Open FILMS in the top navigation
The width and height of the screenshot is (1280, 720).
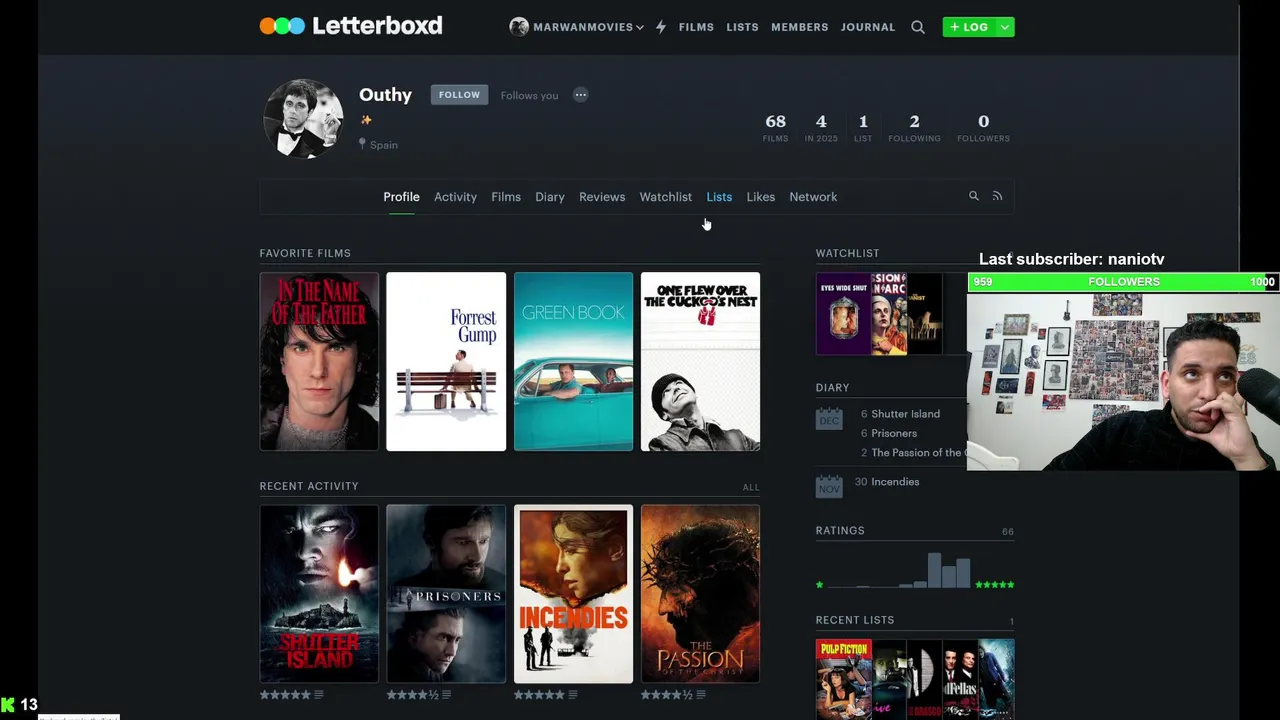click(696, 27)
